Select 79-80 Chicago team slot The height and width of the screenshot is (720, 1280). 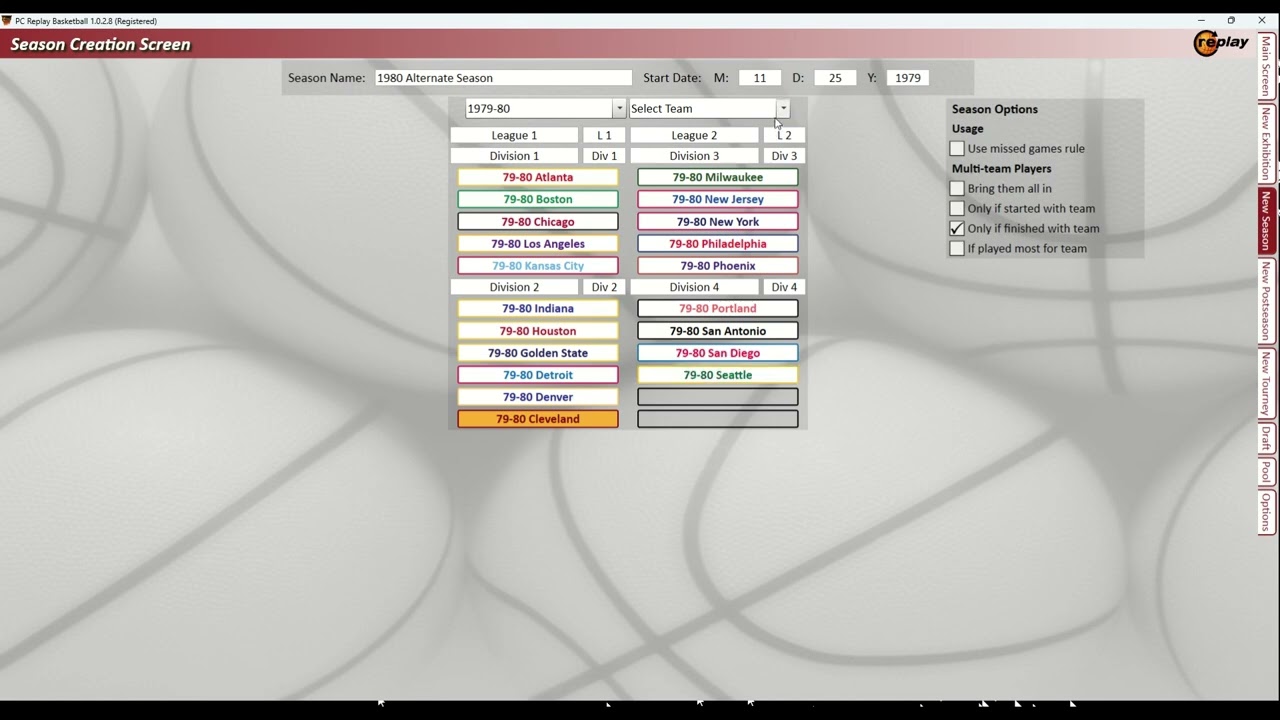click(538, 221)
